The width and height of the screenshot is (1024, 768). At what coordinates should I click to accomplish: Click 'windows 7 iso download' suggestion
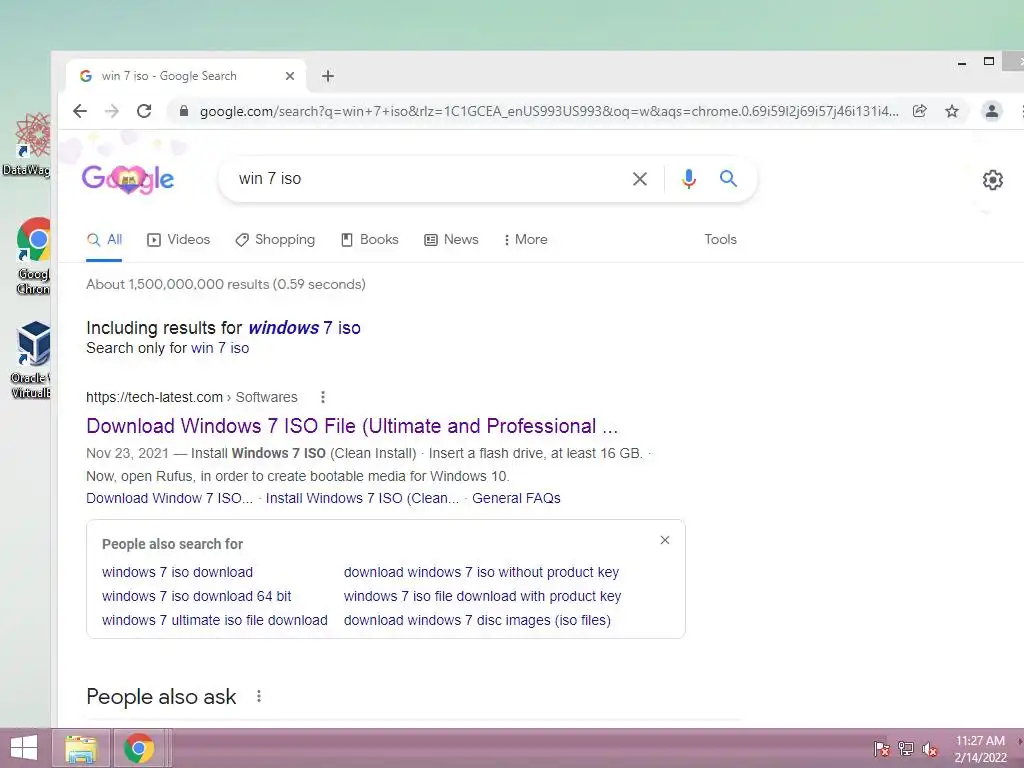[x=177, y=572]
